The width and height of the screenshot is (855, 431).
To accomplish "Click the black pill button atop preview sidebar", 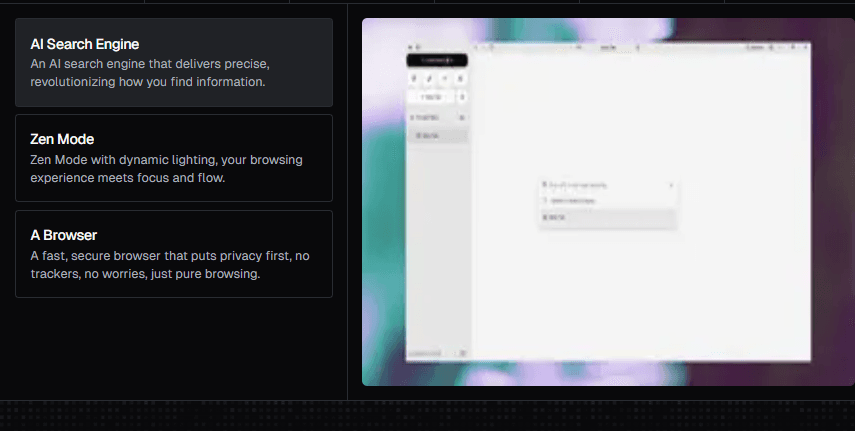I will point(437,61).
